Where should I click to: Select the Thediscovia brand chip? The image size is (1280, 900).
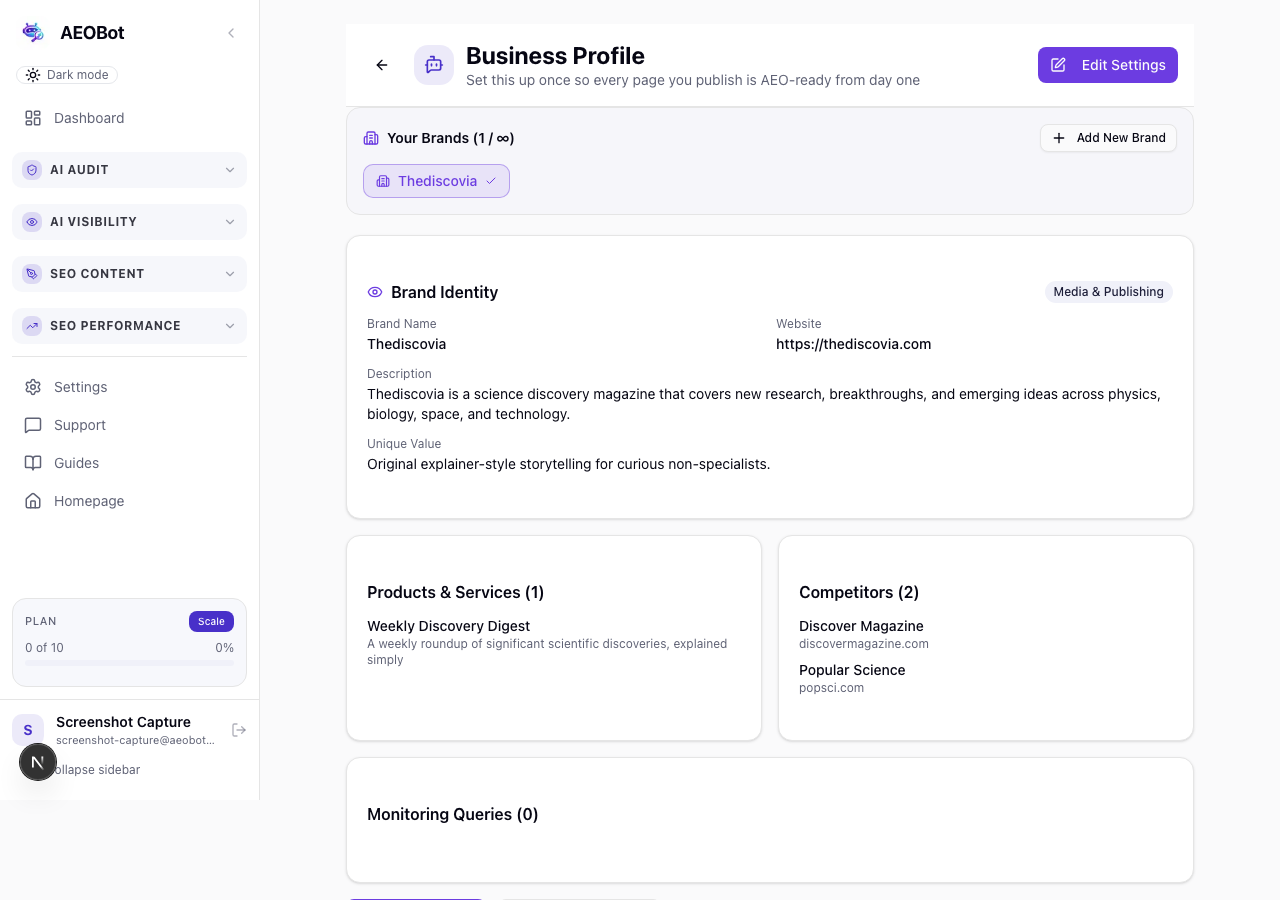click(436, 181)
